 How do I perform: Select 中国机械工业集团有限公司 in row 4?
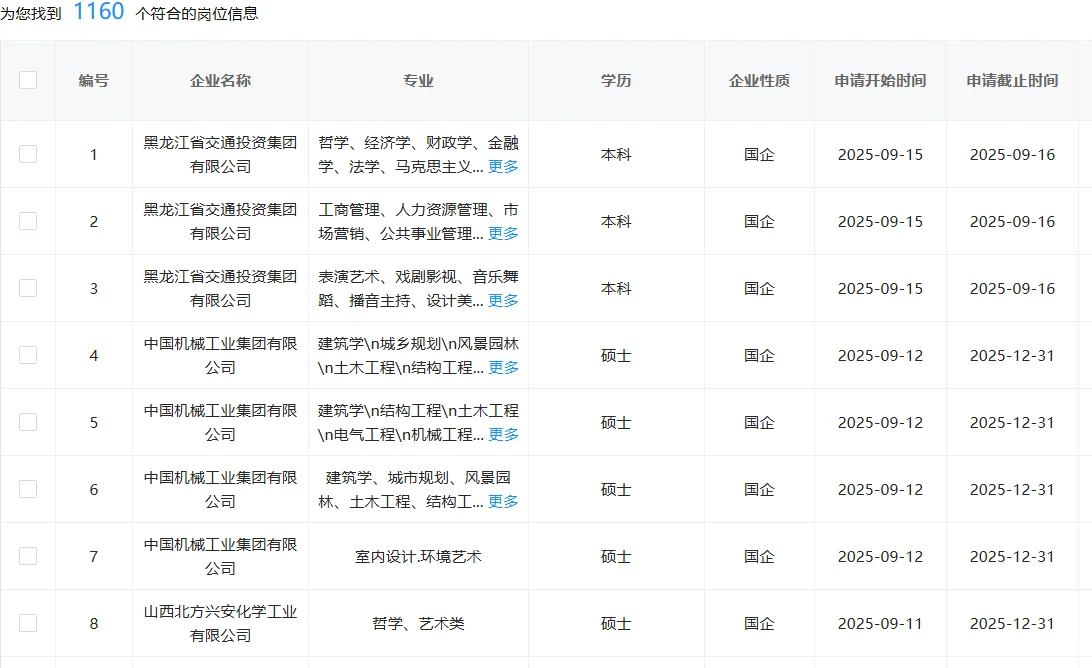pyautogui.click(x=220, y=355)
